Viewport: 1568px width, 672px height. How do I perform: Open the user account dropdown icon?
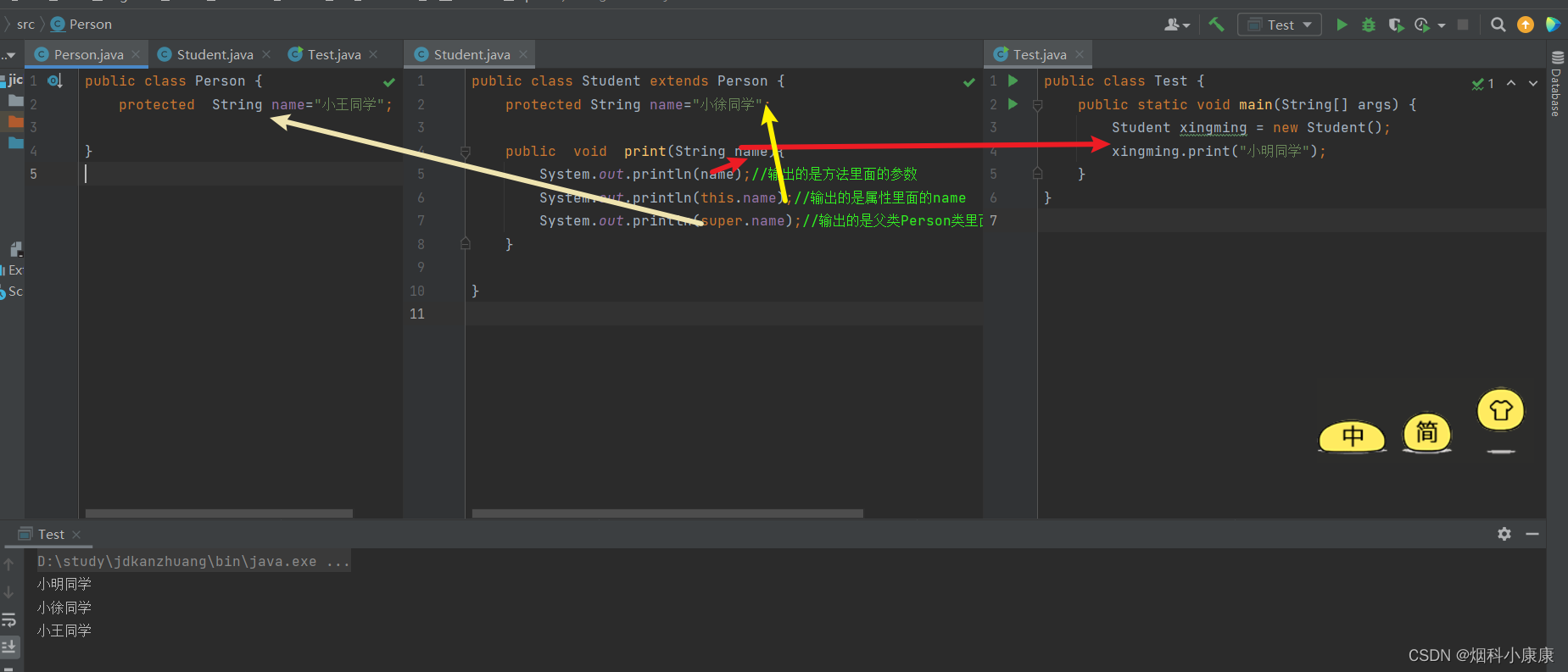click(x=1176, y=25)
